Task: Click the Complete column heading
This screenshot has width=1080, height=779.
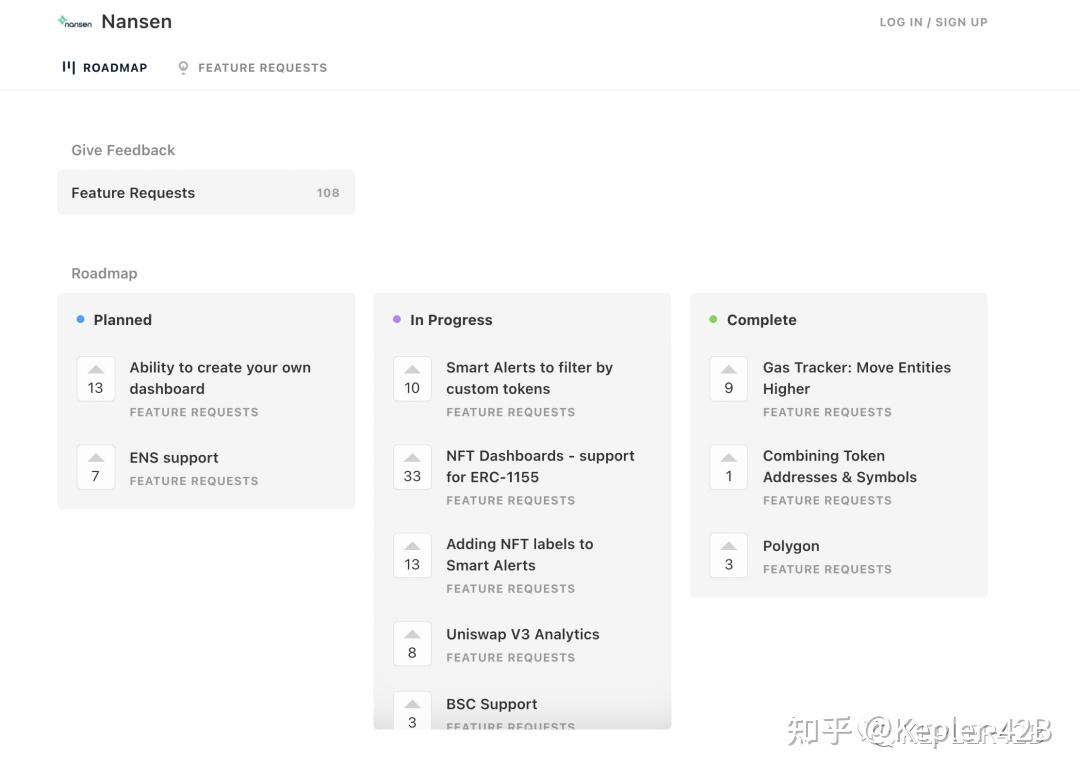Action: 762,320
